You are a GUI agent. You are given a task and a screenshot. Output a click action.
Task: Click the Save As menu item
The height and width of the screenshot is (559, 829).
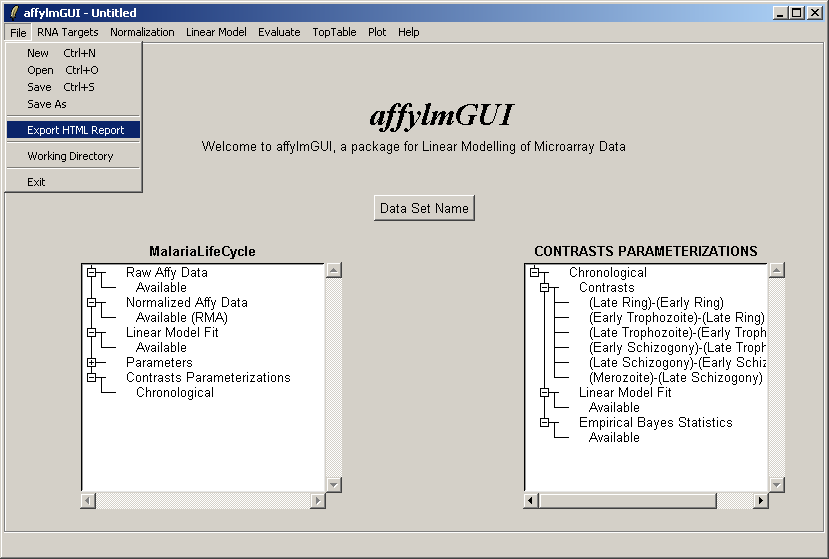[x=47, y=104]
